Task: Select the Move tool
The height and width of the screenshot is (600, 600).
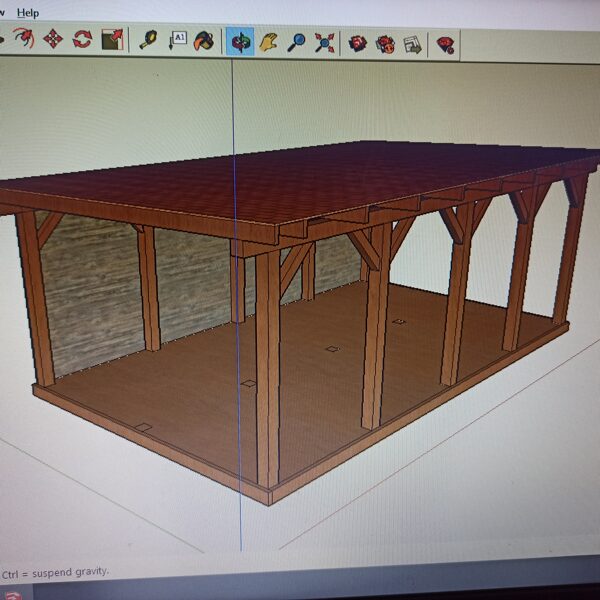Action: [x=53, y=40]
